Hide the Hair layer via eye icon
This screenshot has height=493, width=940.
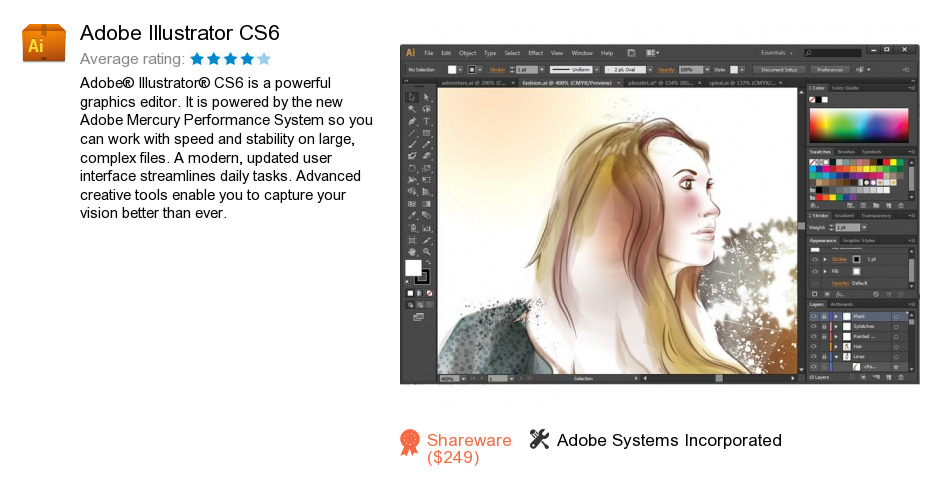814,347
